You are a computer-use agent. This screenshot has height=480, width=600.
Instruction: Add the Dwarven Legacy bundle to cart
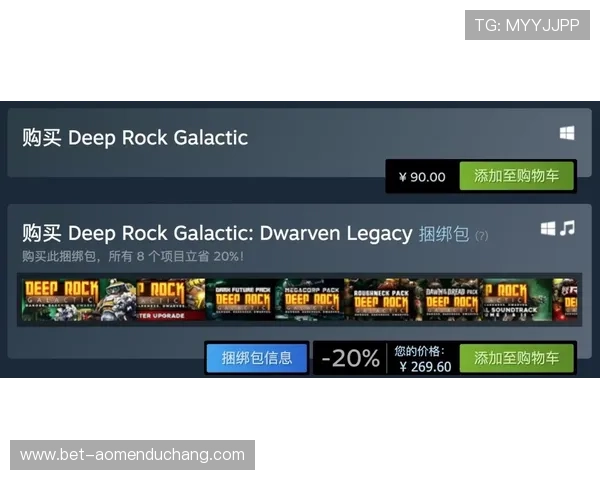[x=516, y=358]
